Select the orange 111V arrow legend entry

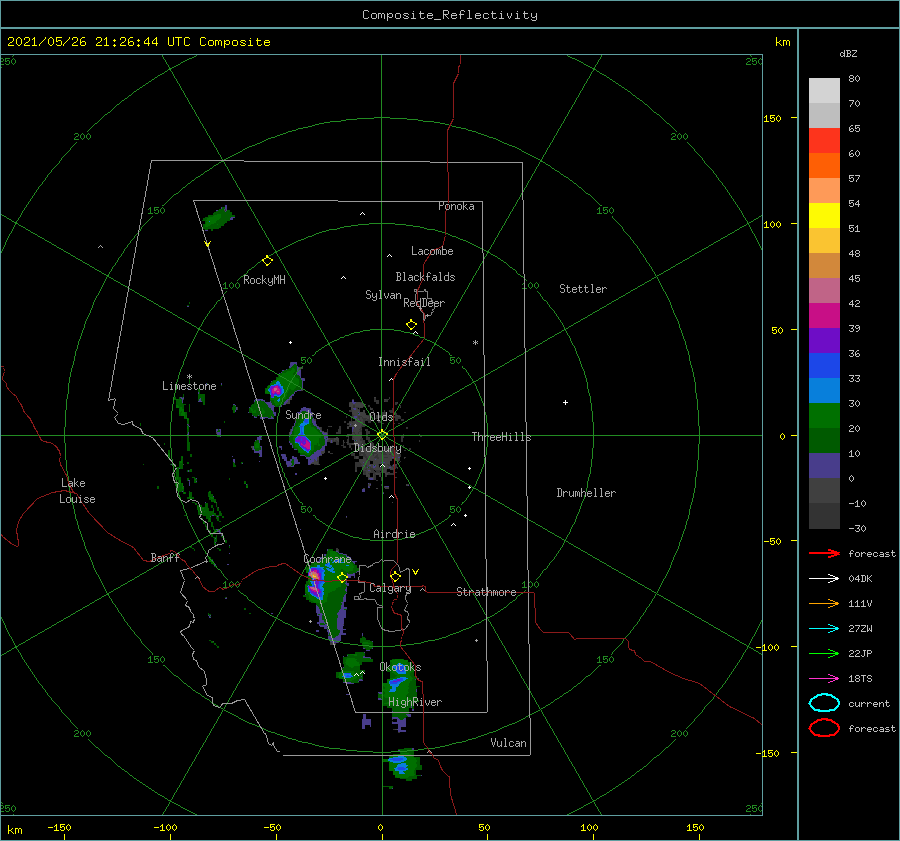824,603
